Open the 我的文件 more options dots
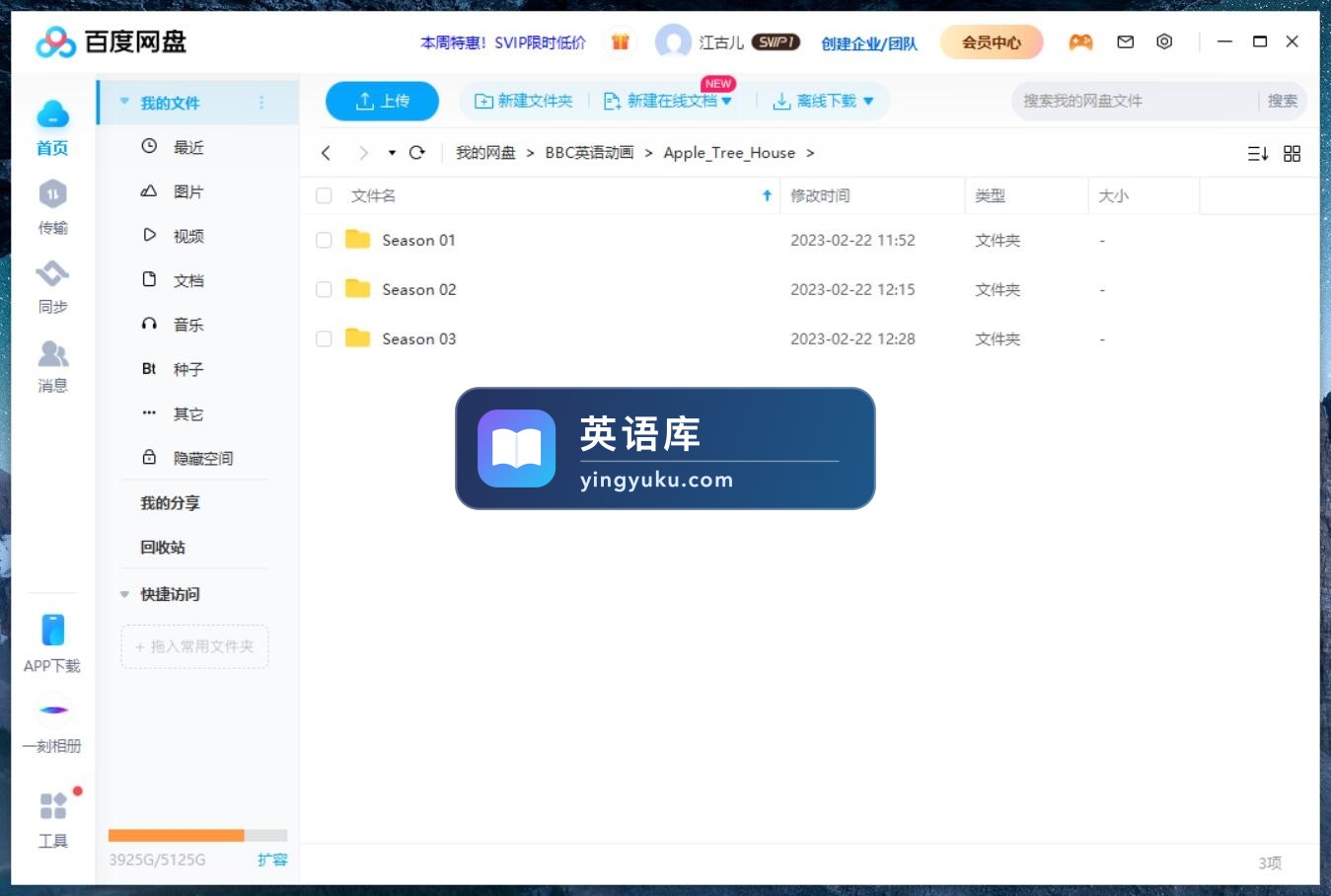 261,103
